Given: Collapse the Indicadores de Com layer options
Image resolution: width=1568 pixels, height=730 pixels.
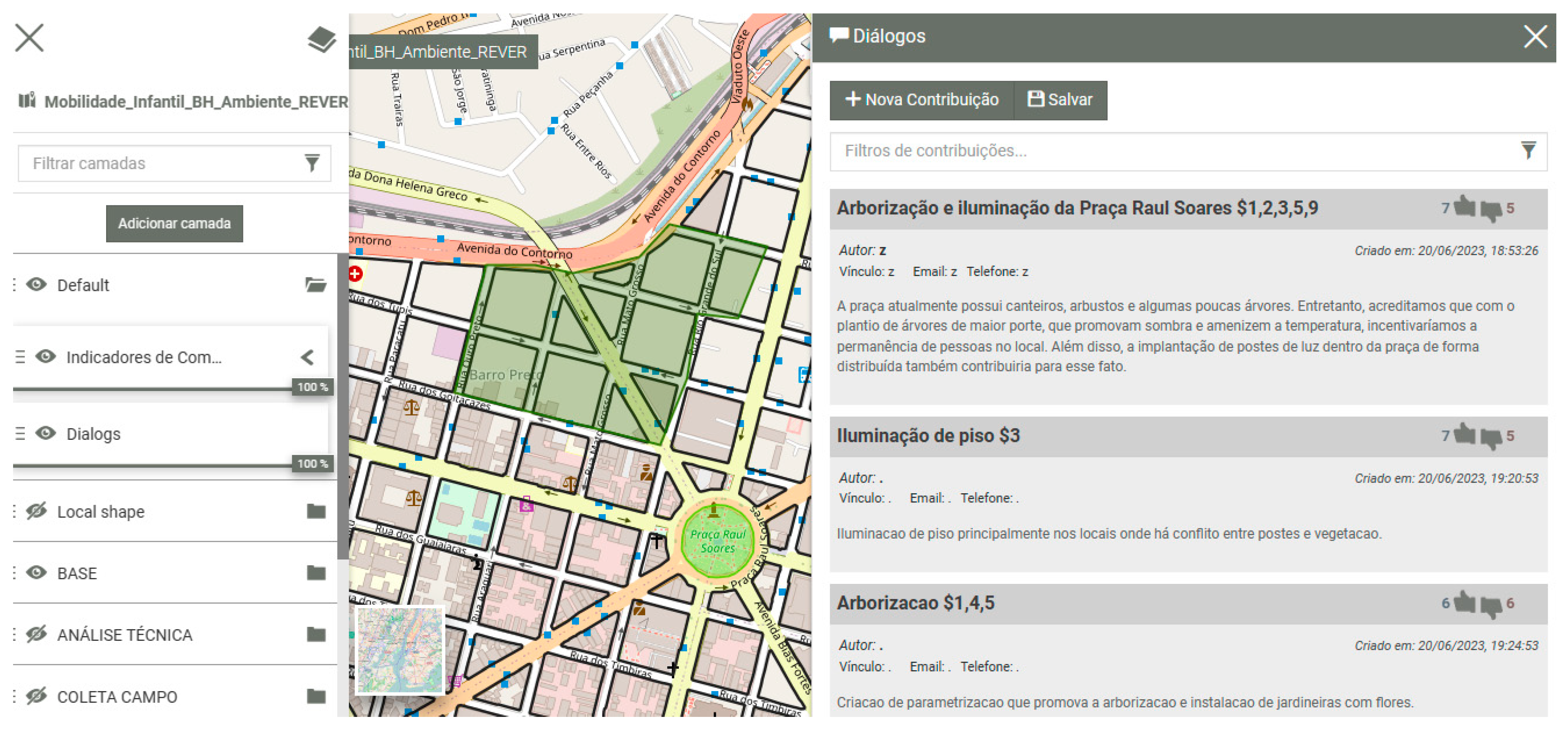Looking at the screenshot, I should (308, 357).
